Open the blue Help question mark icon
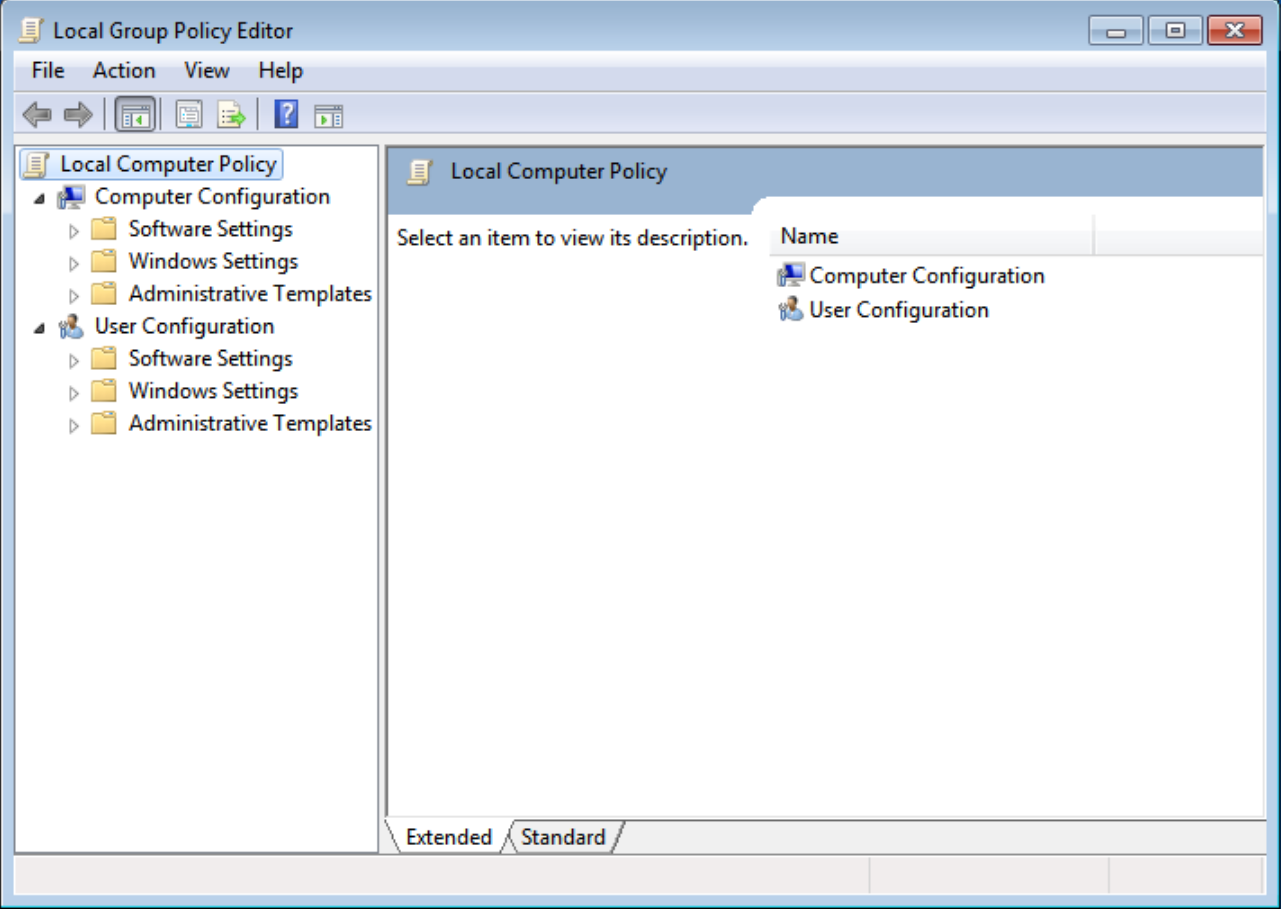 click(x=286, y=114)
